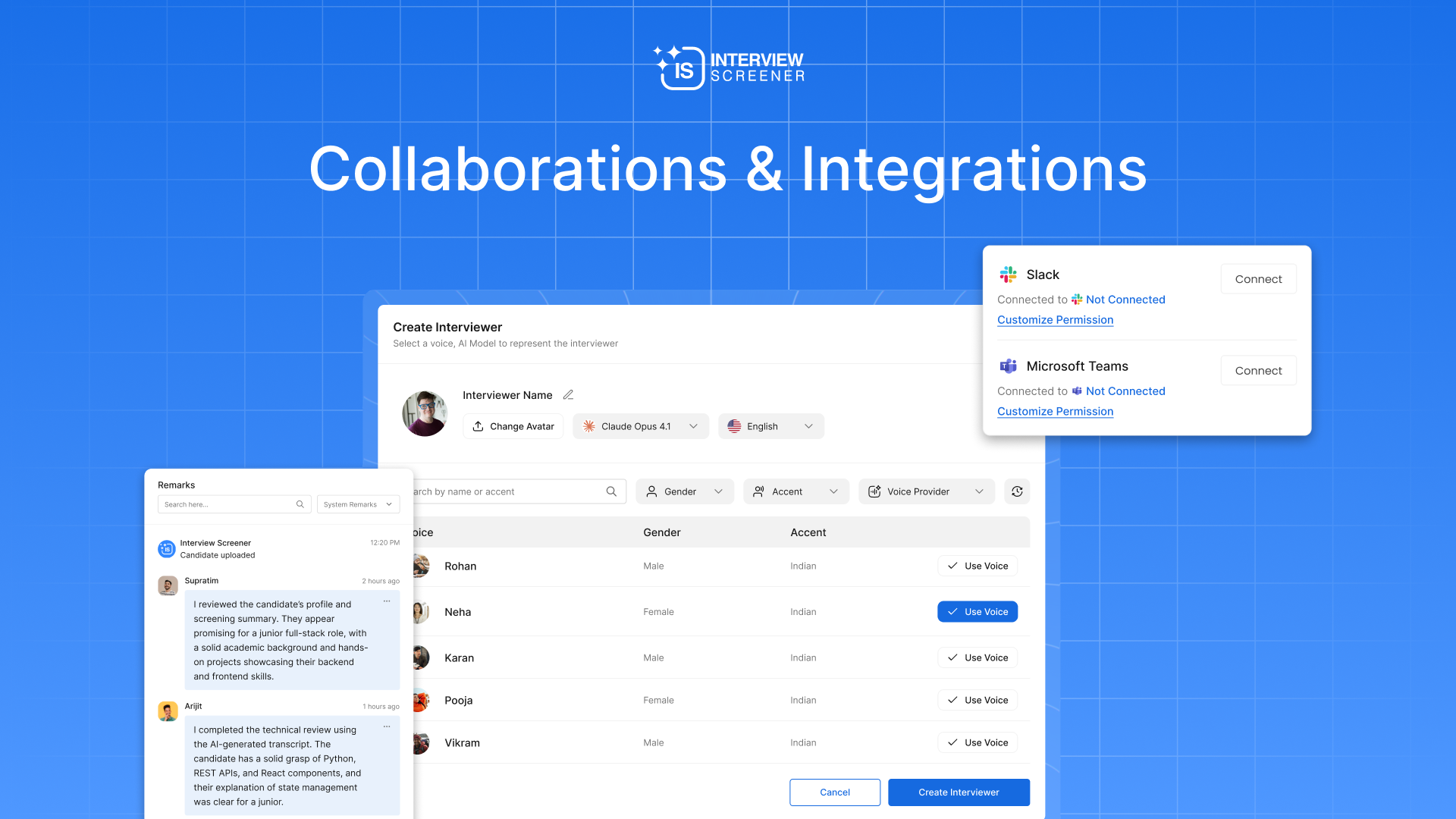Click the Claude model starburst icon

[588, 426]
